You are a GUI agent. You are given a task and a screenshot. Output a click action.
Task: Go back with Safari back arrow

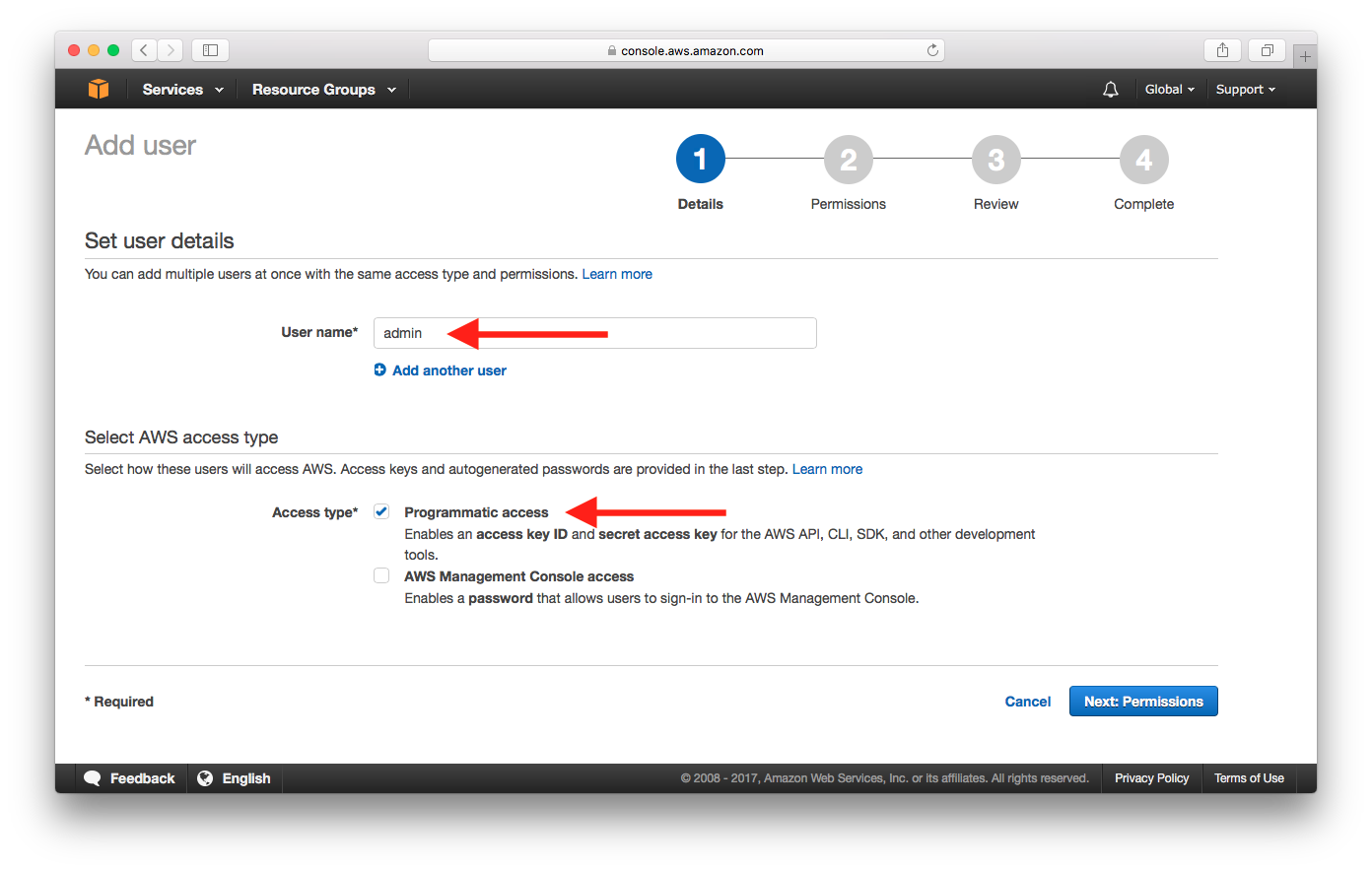145,50
